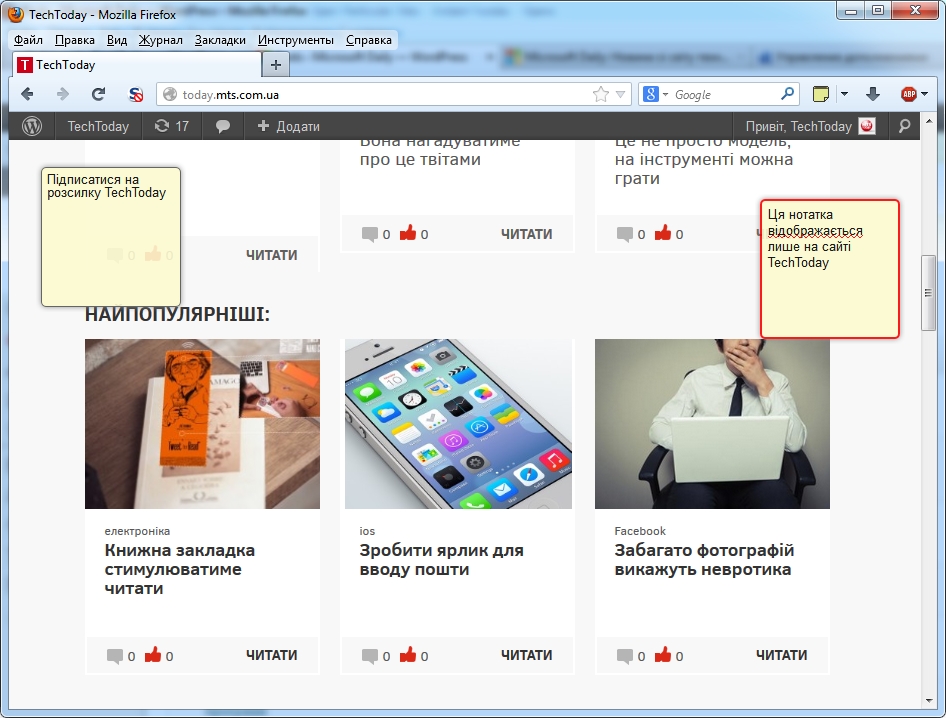Open the Инструменты menu
The width and height of the screenshot is (946, 718).
tap(295, 40)
